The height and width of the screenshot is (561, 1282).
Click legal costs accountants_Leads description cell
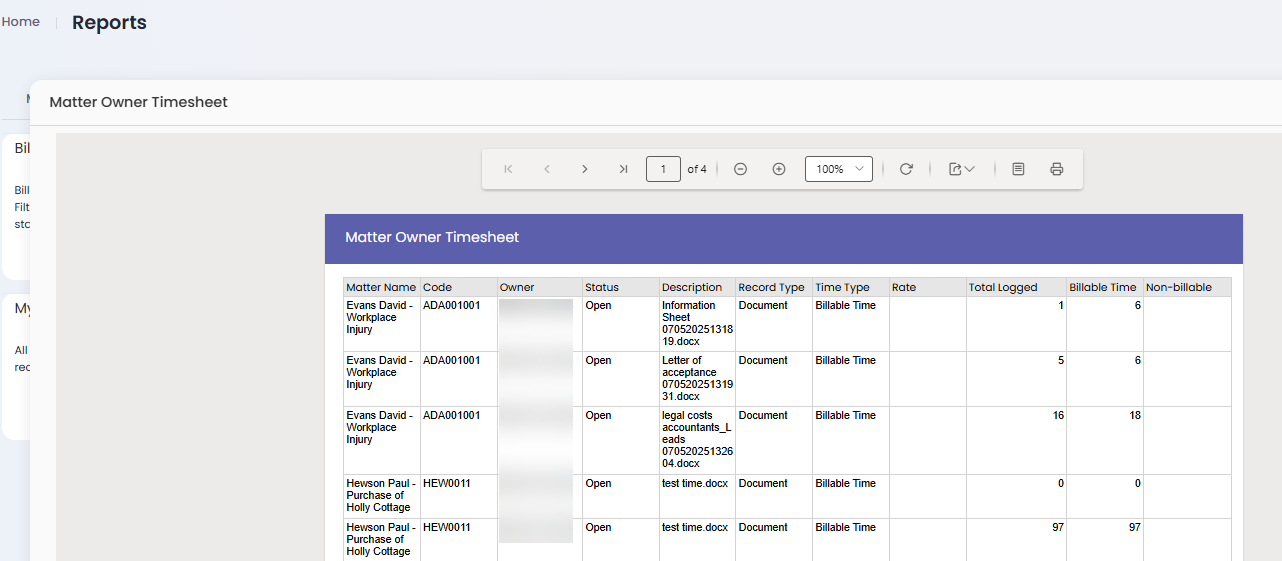tap(697, 439)
